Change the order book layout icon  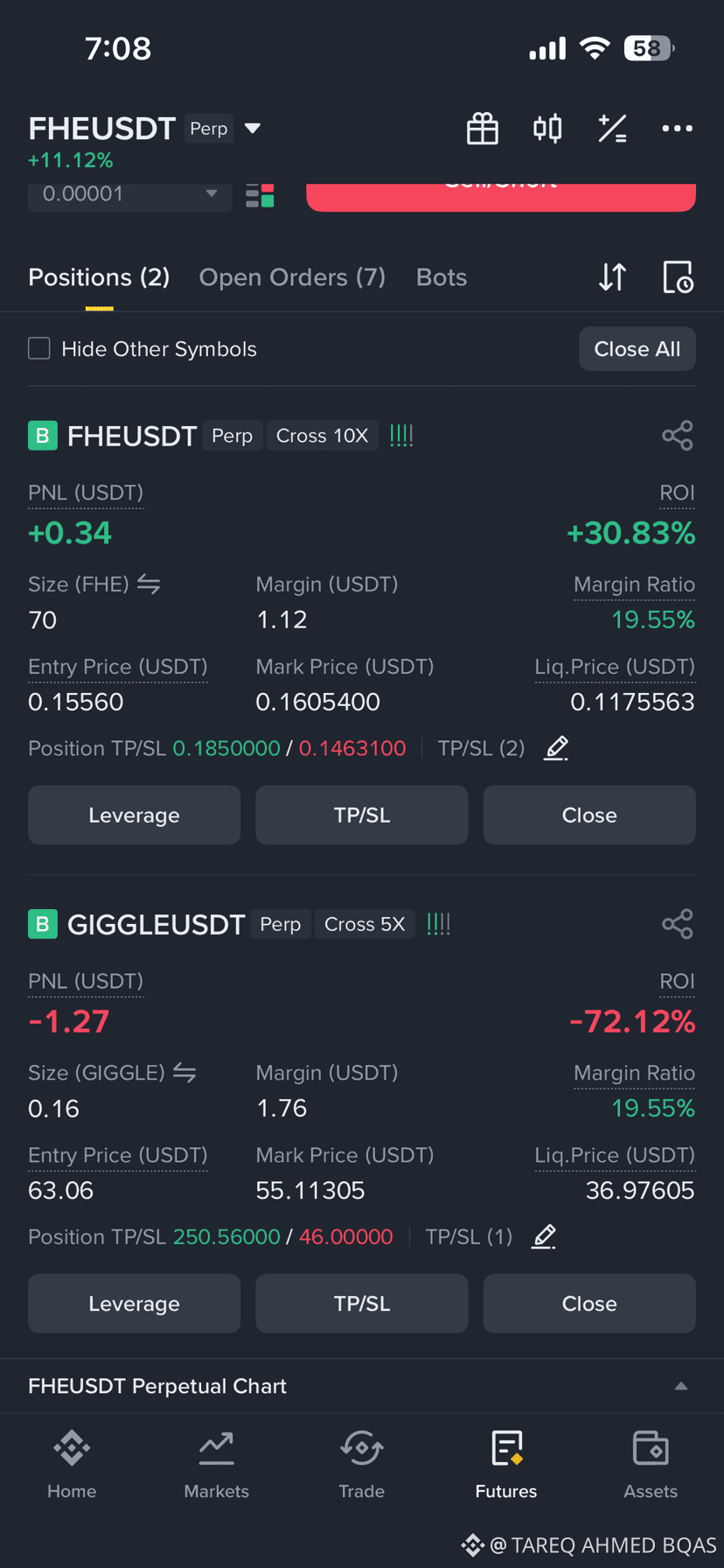260,195
